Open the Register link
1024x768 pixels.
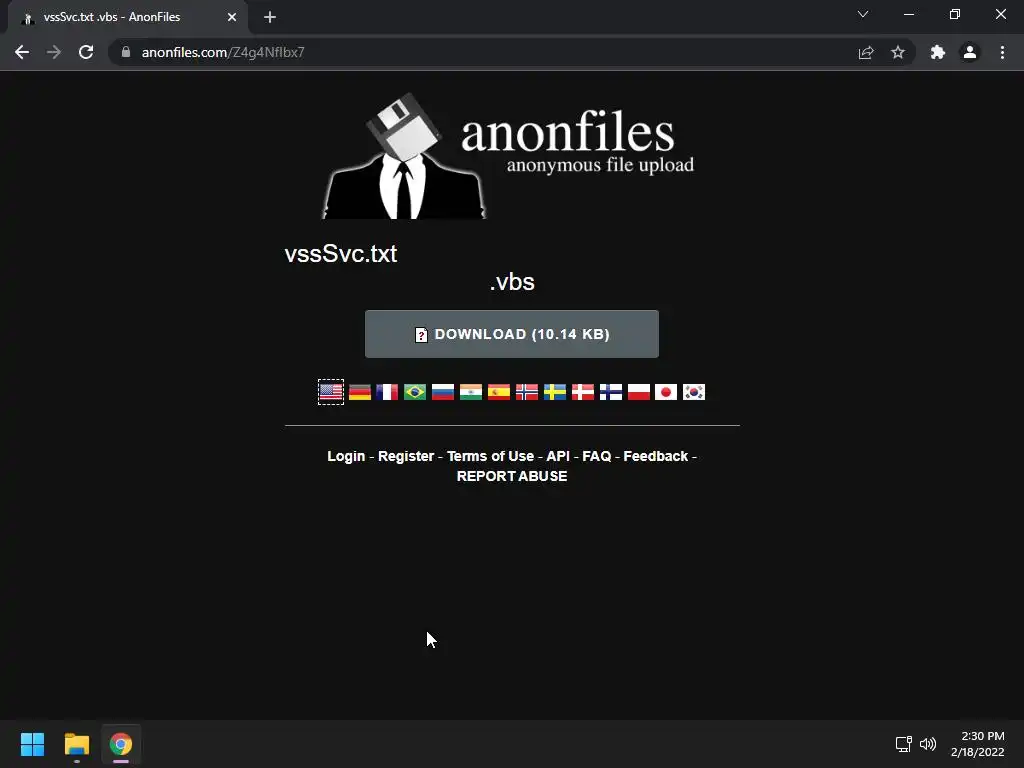pos(406,456)
